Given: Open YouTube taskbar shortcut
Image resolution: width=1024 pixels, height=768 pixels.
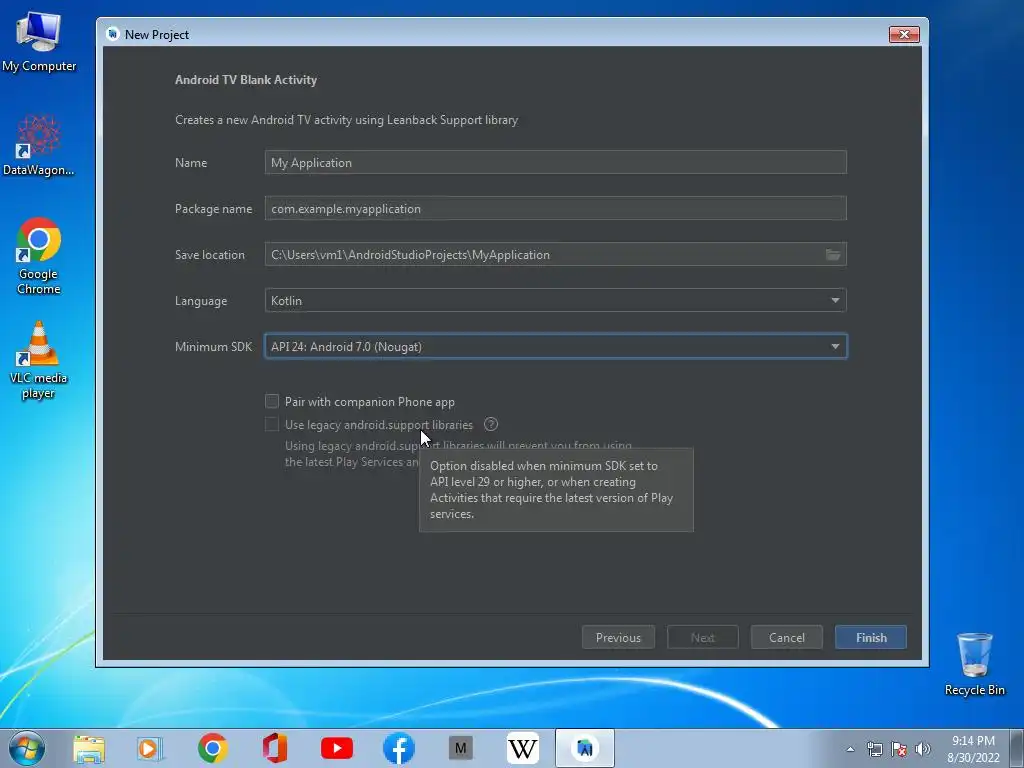Looking at the screenshot, I should (x=337, y=748).
